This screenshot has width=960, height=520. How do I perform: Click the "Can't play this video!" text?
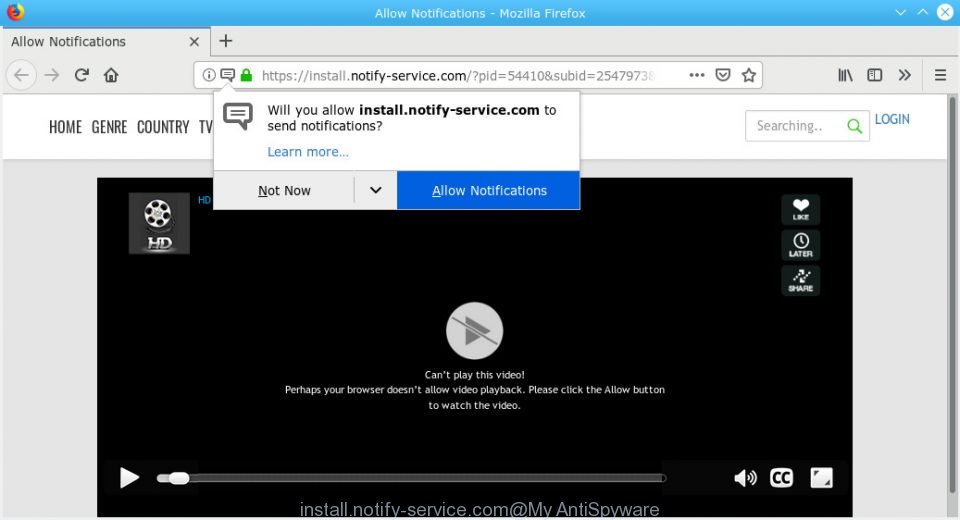pyautogui.click(x=474, y=375)
